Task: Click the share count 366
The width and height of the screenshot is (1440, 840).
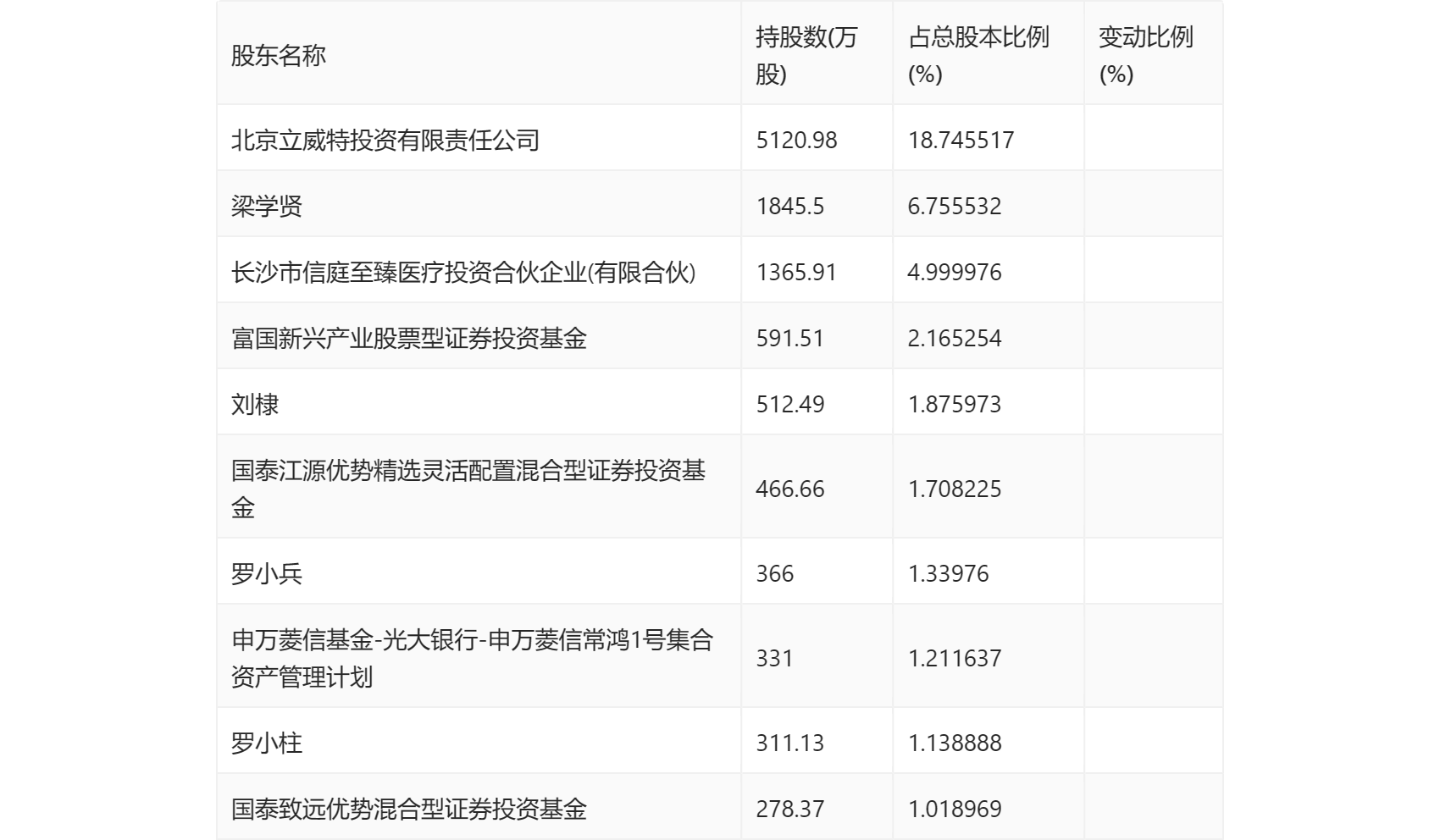Action: (x=775, y=573)
